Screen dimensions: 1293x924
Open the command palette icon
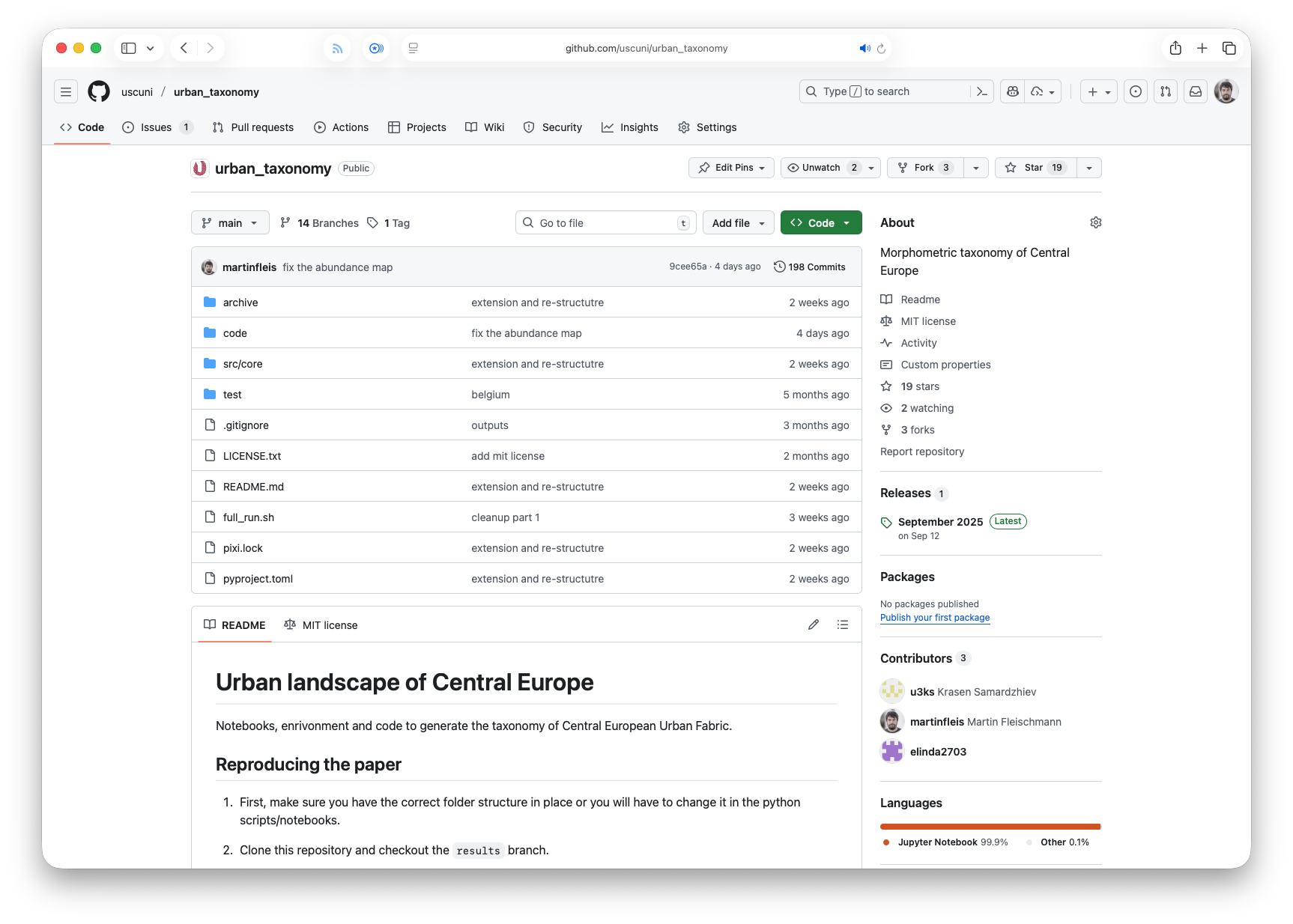(x=981, y=91)
